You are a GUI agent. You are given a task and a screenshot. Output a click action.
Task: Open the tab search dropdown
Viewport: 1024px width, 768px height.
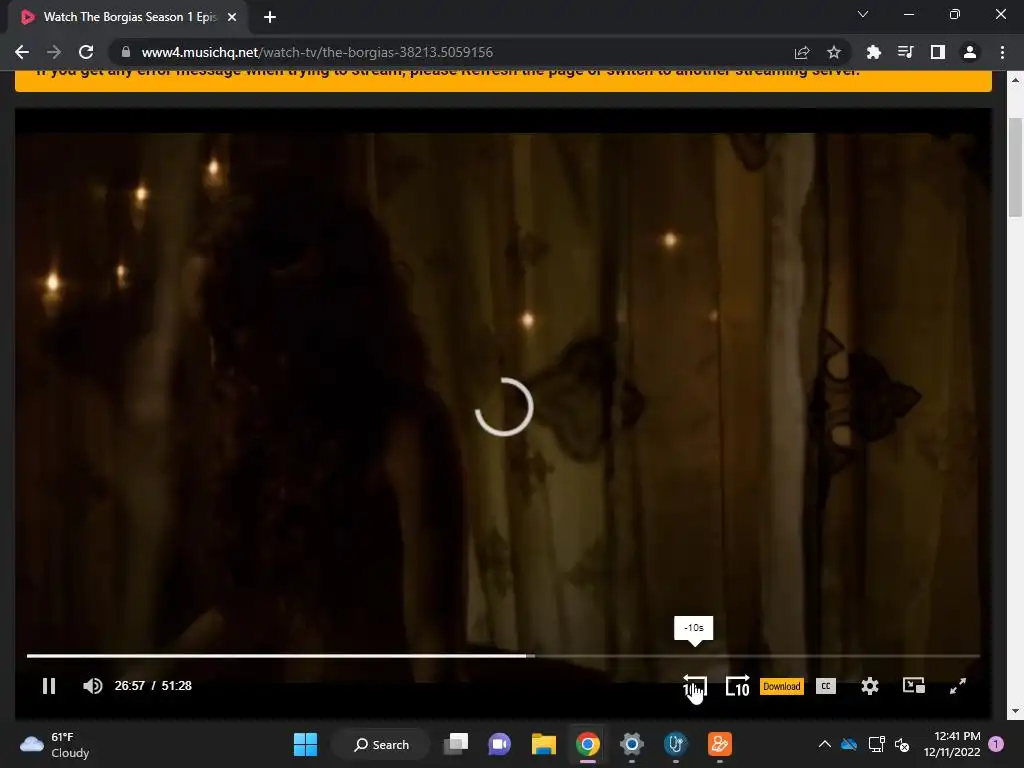click(863, 14)
